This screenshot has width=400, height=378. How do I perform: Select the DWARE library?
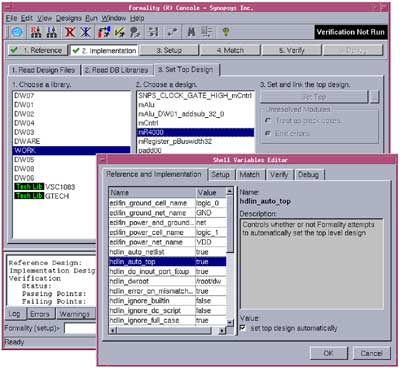coord(71,141)
